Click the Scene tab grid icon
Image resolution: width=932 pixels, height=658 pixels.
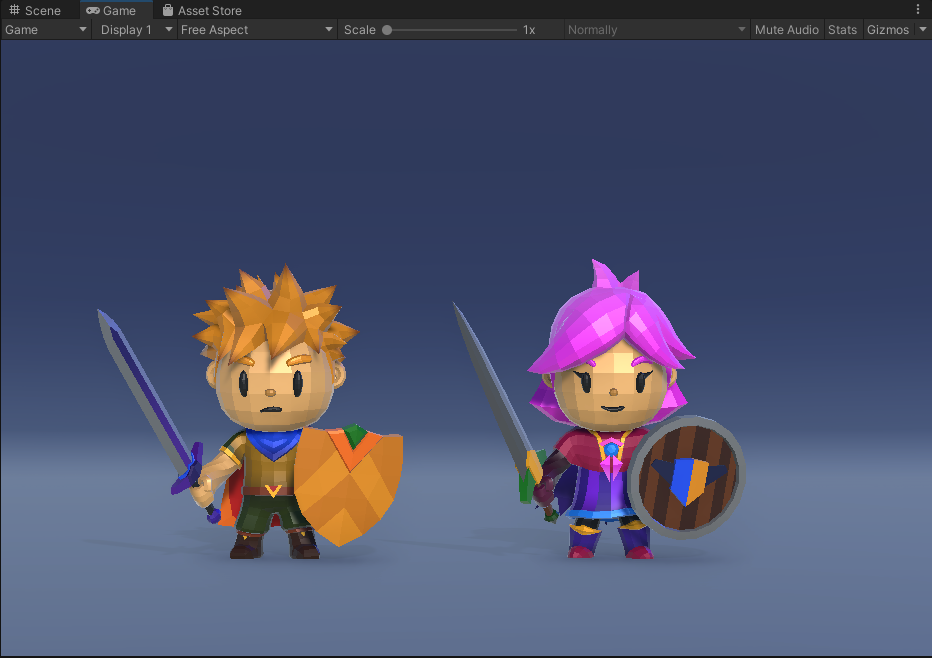pyautogui.click(x=15, y=10)
